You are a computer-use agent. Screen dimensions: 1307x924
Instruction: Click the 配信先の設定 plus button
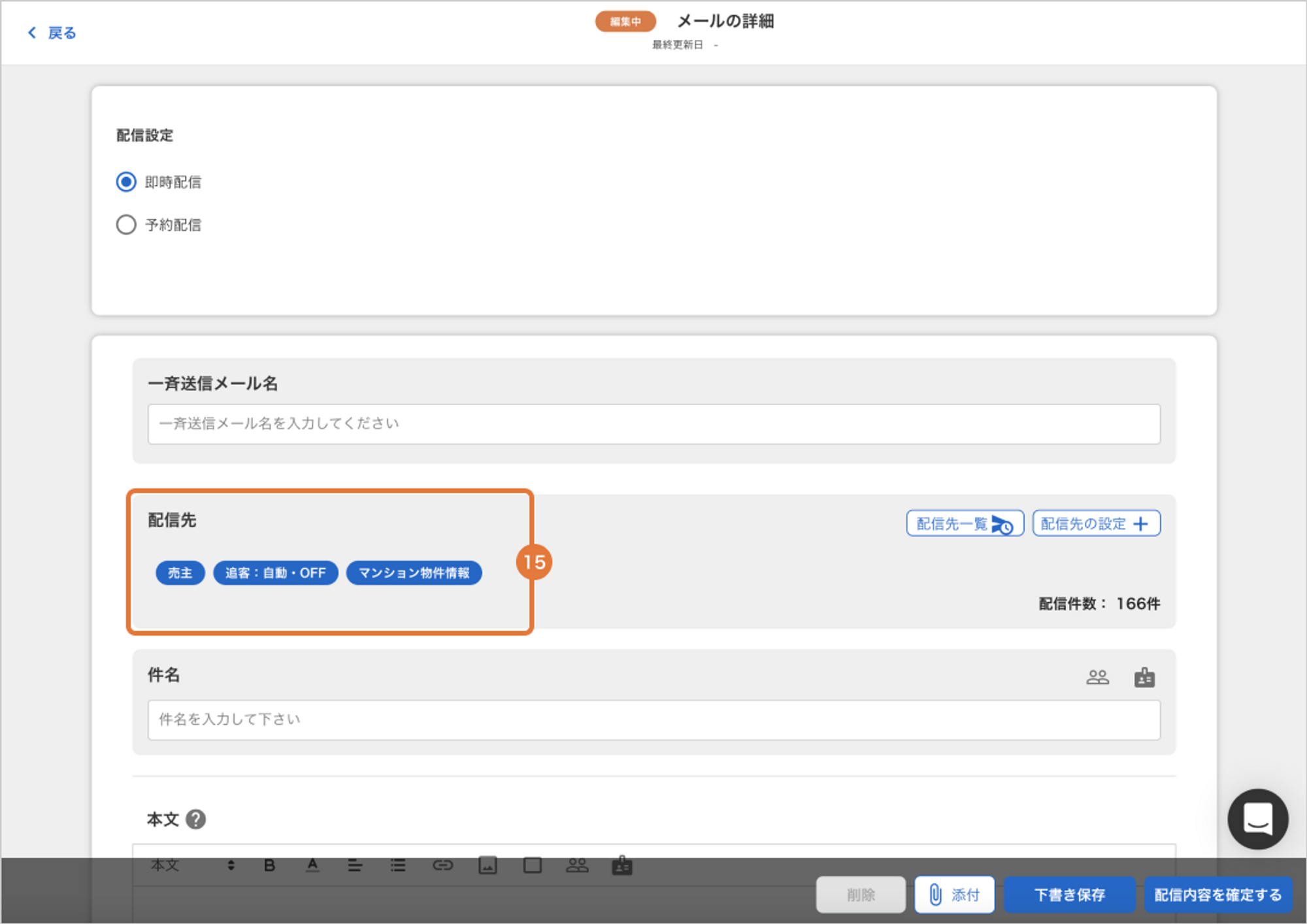coord(1096,523)
